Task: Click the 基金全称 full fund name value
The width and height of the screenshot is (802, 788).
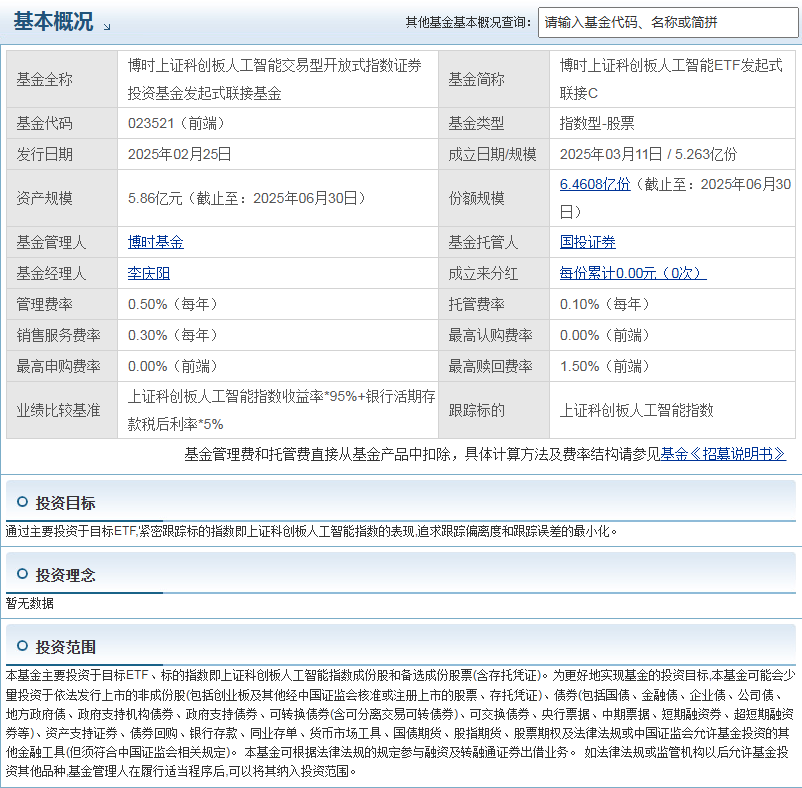Action: coord(275,79)
